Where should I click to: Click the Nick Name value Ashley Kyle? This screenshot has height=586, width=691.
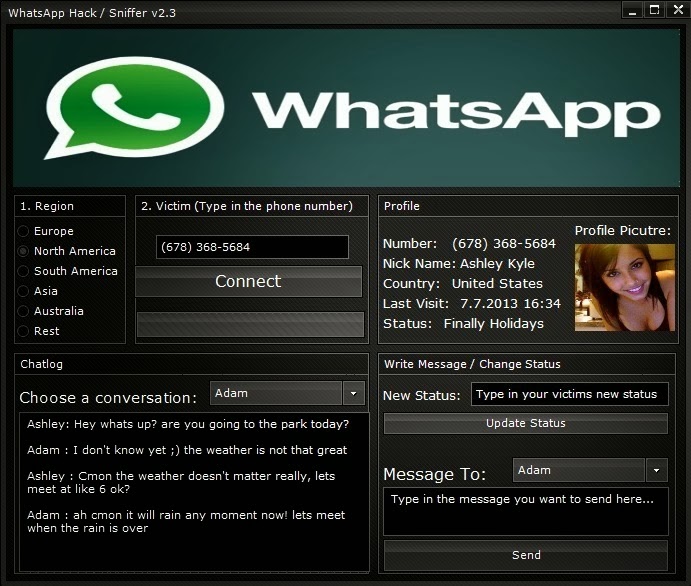pyautogui.click(x=497, y=263)
